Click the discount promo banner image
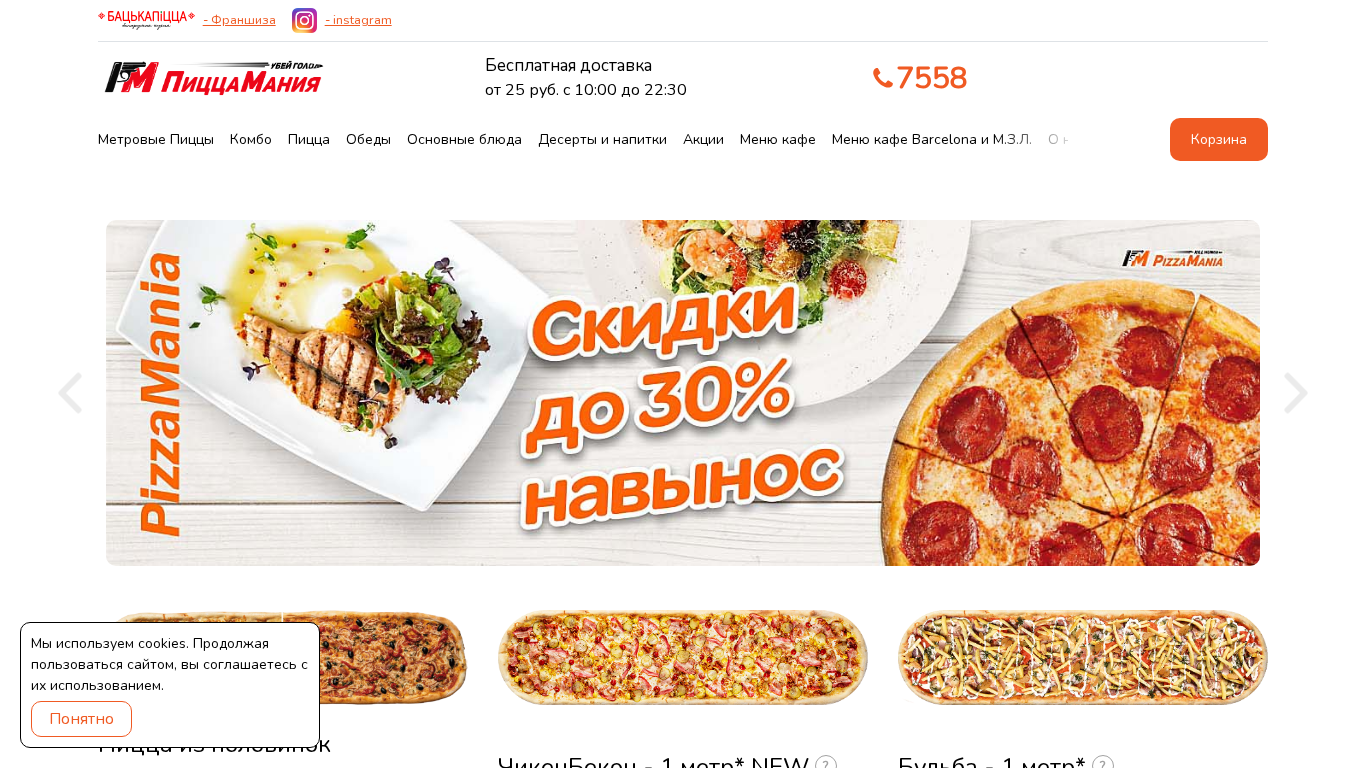Image resolution: width=1366 pixels, height=768 pixels. 683,393
